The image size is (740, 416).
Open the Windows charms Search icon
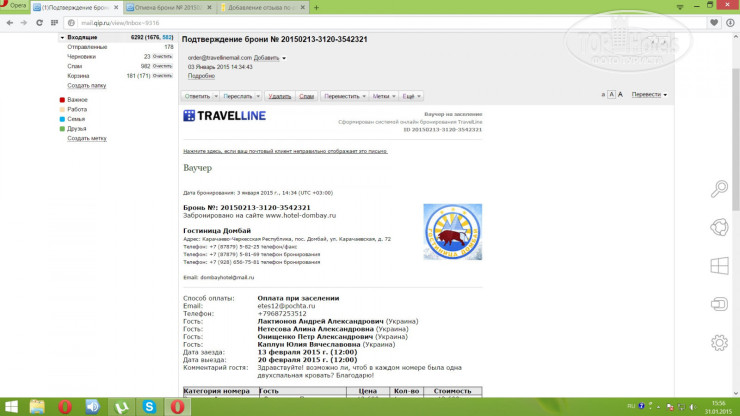[x=718, y=189]
